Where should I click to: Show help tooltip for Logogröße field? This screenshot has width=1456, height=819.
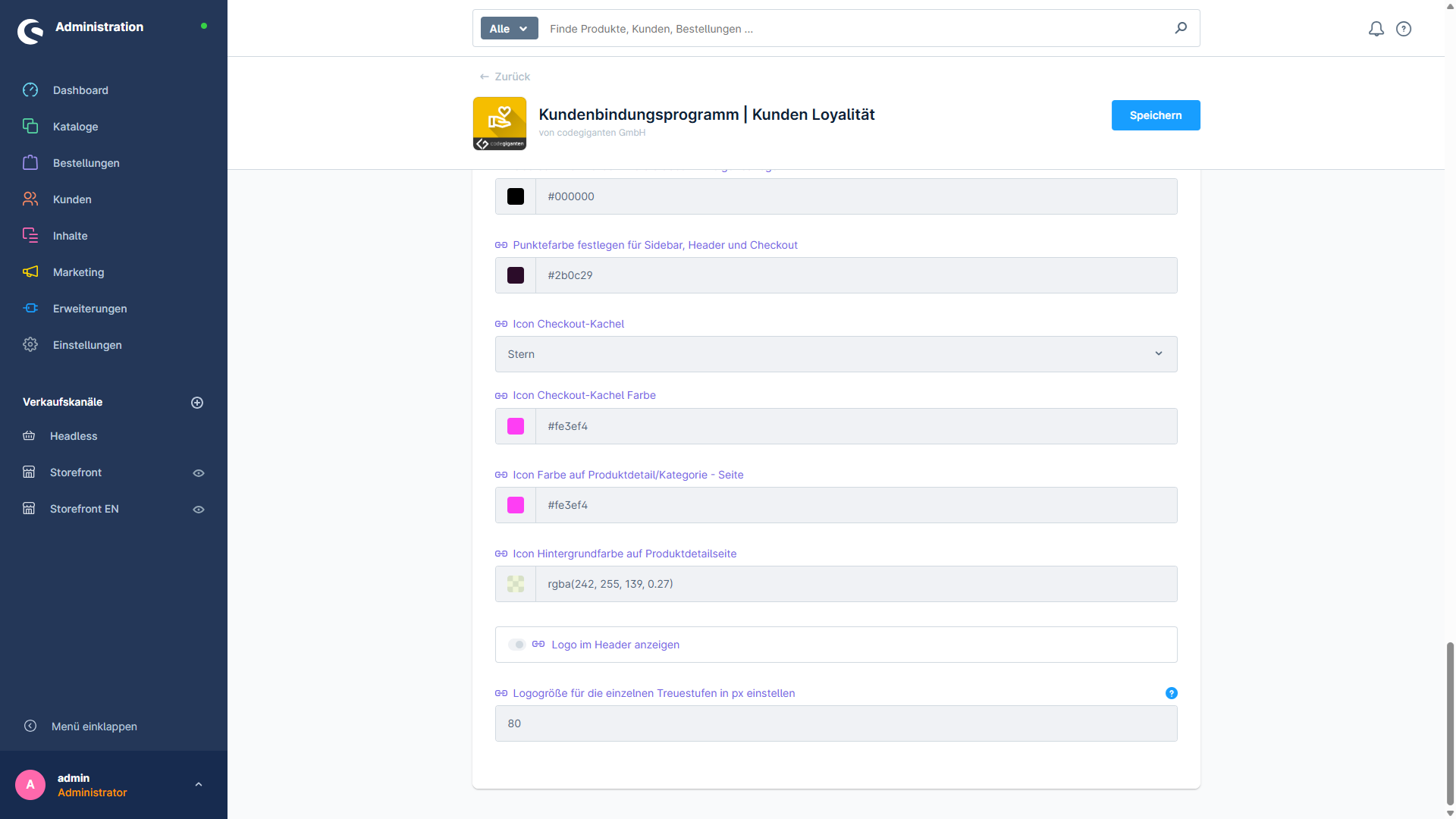pyautogui.click(x=1172, y=694)
